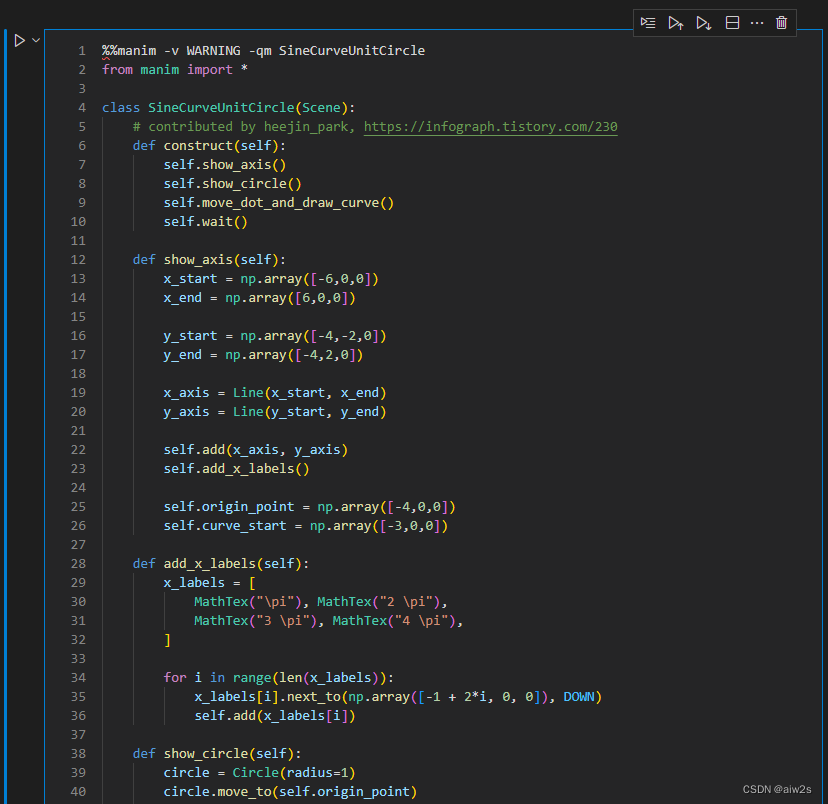Click line number 28 in gutter
828x804 pixels.
[78, 564]
